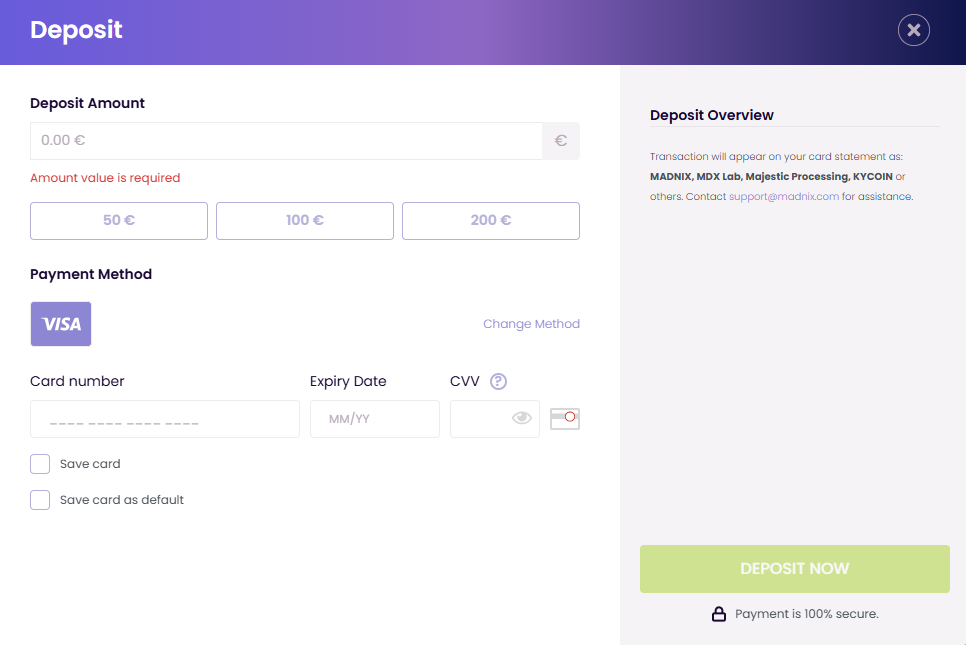Toggle CVV visibility eye icon

coord(521,418)
